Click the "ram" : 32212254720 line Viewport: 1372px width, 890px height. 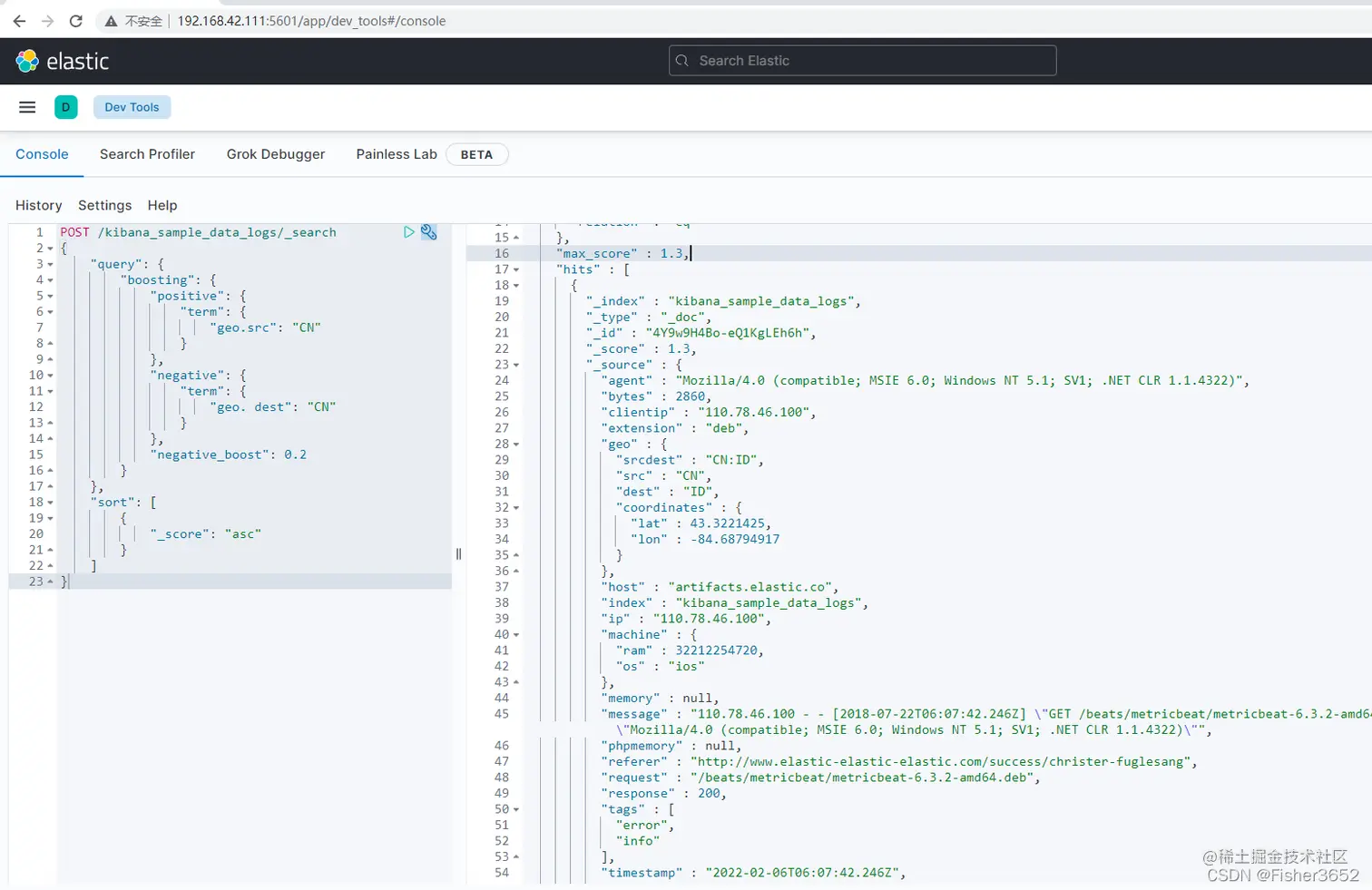[690, 650]
